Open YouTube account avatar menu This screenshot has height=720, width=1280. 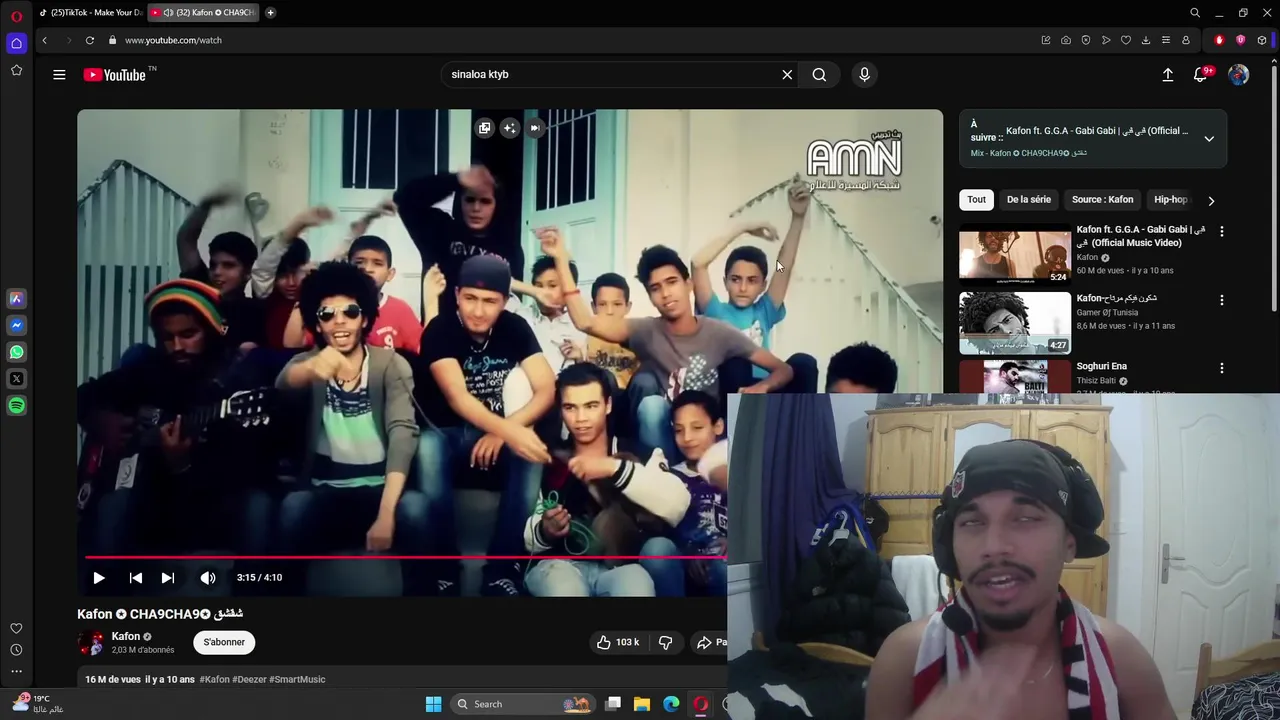[1239, 75]
